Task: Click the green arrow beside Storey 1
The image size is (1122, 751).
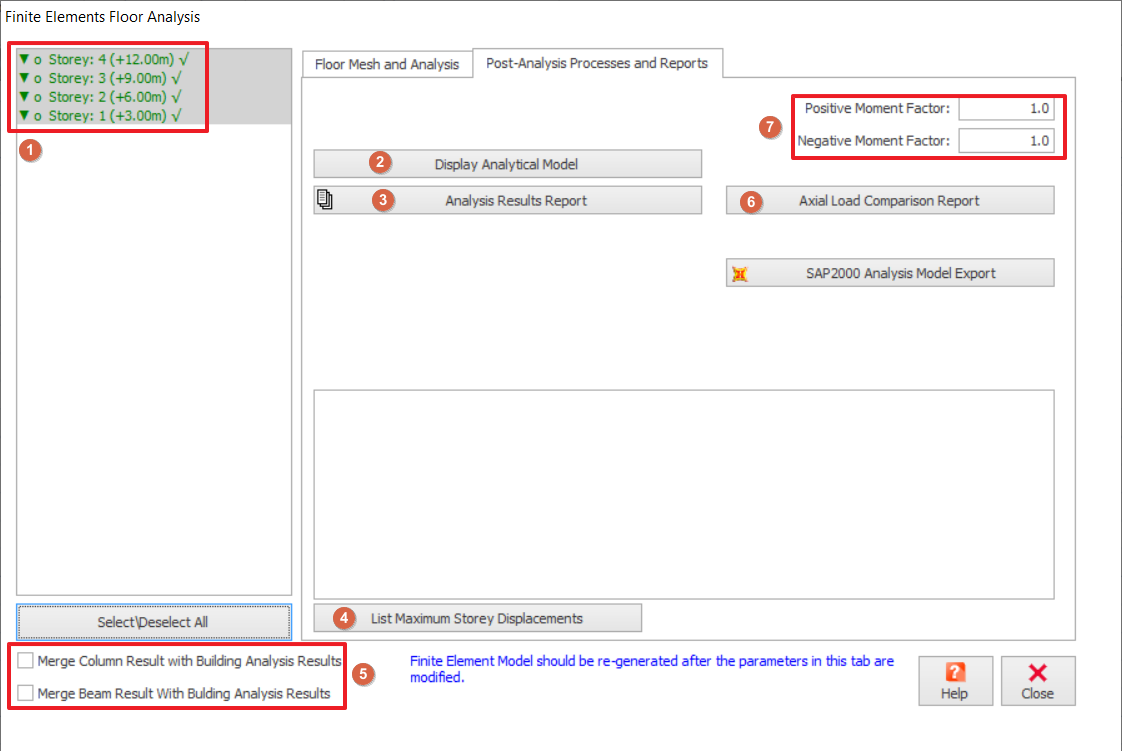Action: point(24,116)
